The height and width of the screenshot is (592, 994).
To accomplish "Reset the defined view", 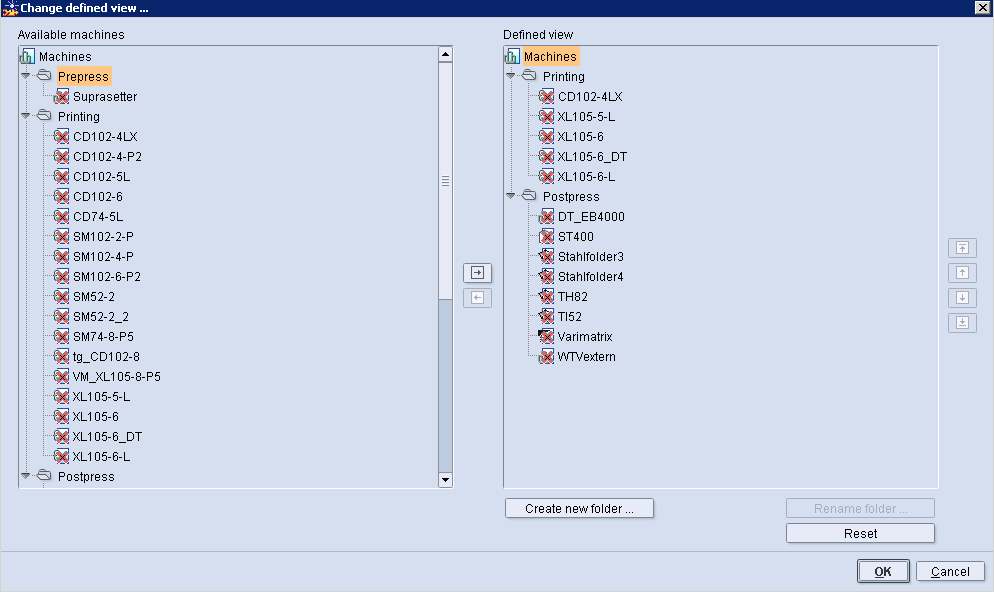I will pos(859,533).
